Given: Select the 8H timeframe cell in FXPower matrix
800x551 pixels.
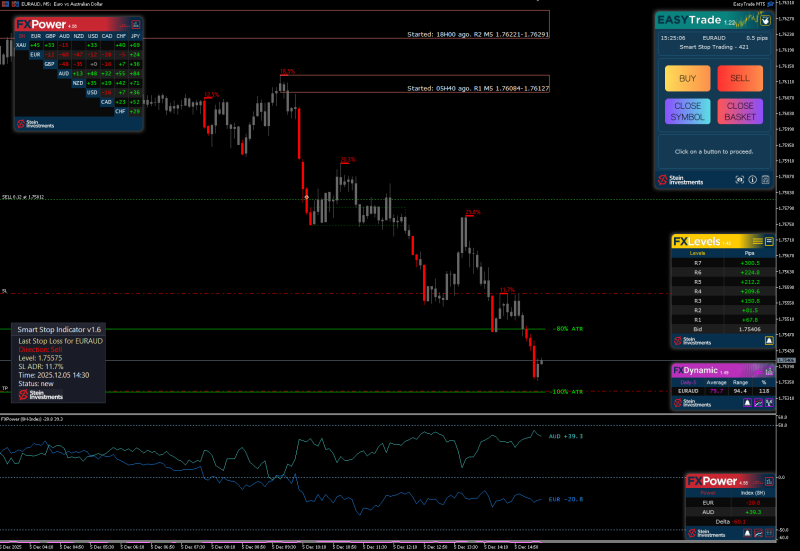Looking at the screenshot, I should (x=21, y=36).
